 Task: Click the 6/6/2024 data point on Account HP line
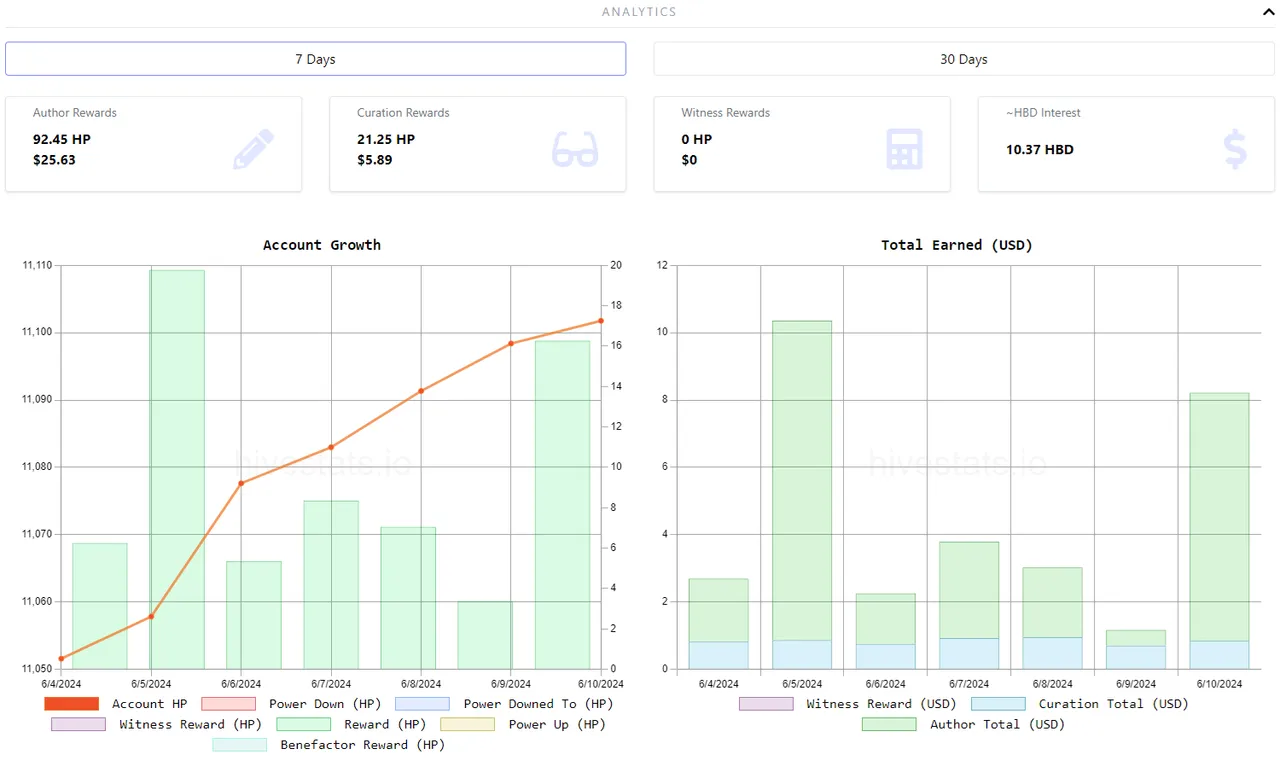coord(241,483)
